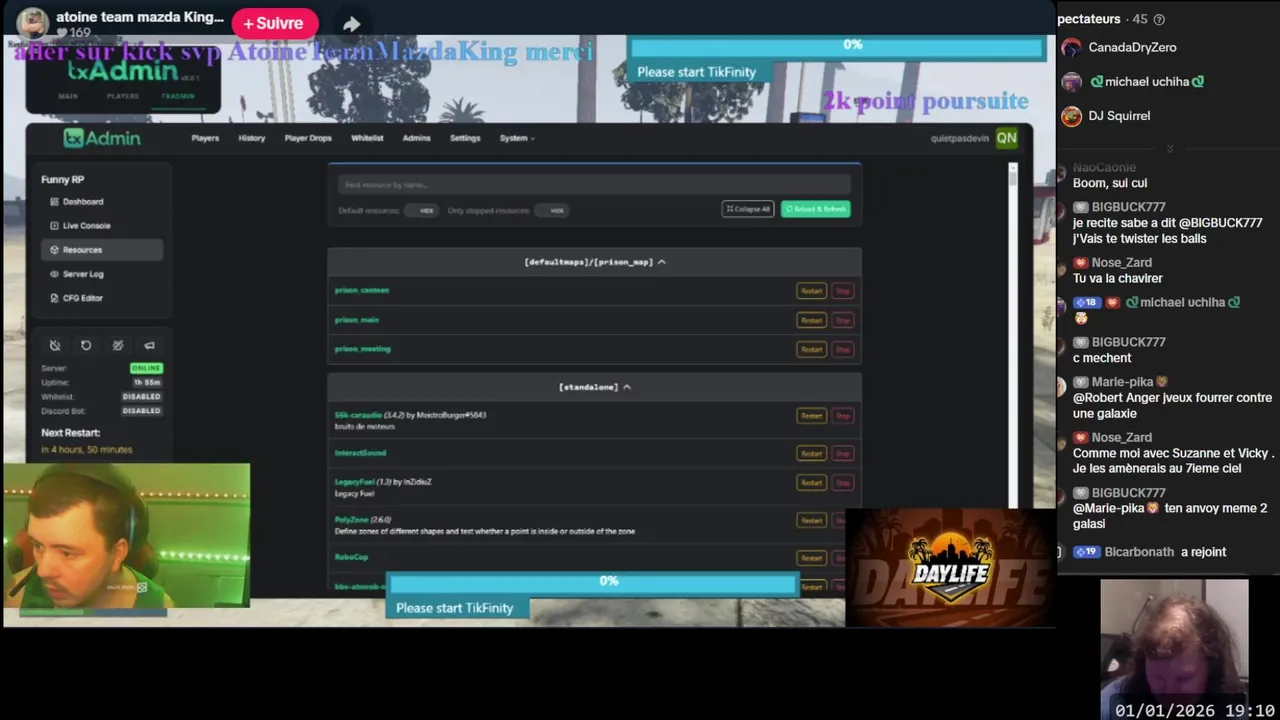The height and width of the screenshot is (720, 1280).
Task: Stop the InteractSound resource
Action: (842, 454)
